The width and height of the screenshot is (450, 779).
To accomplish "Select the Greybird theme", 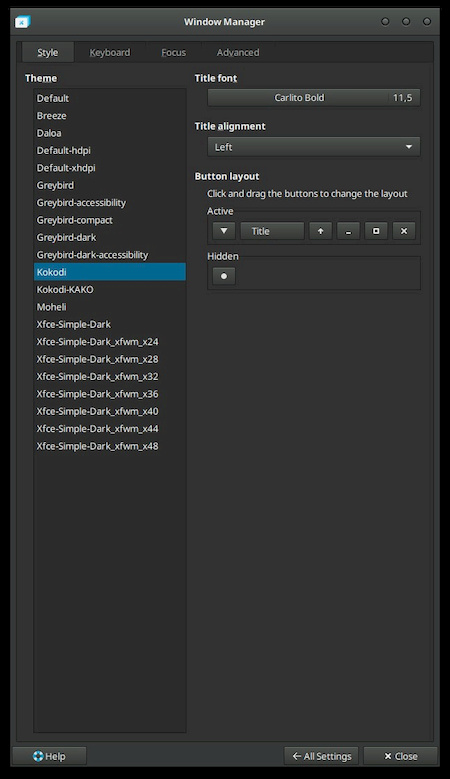I will [x=110, y=185].
